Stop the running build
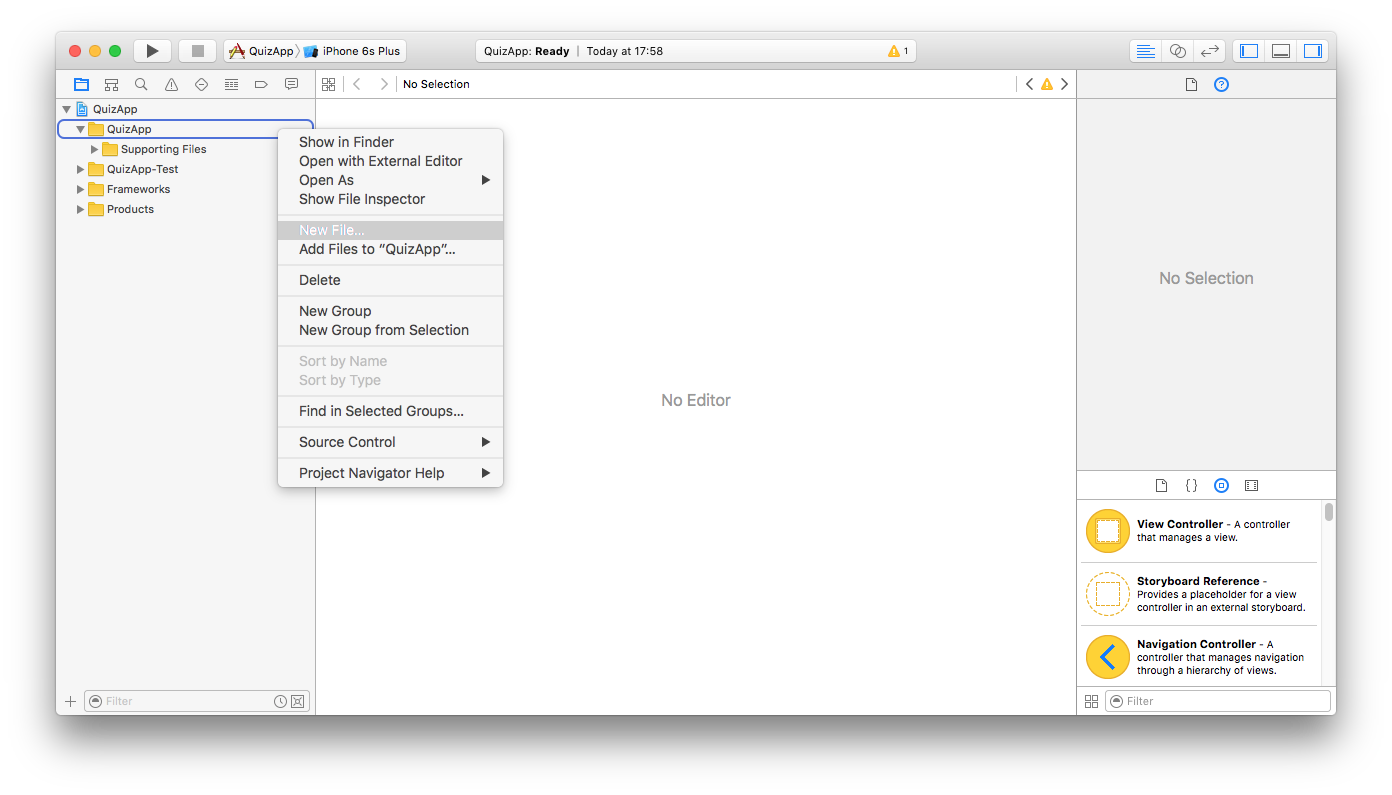Screen dimensions: 1392x795 pos(197,51)
